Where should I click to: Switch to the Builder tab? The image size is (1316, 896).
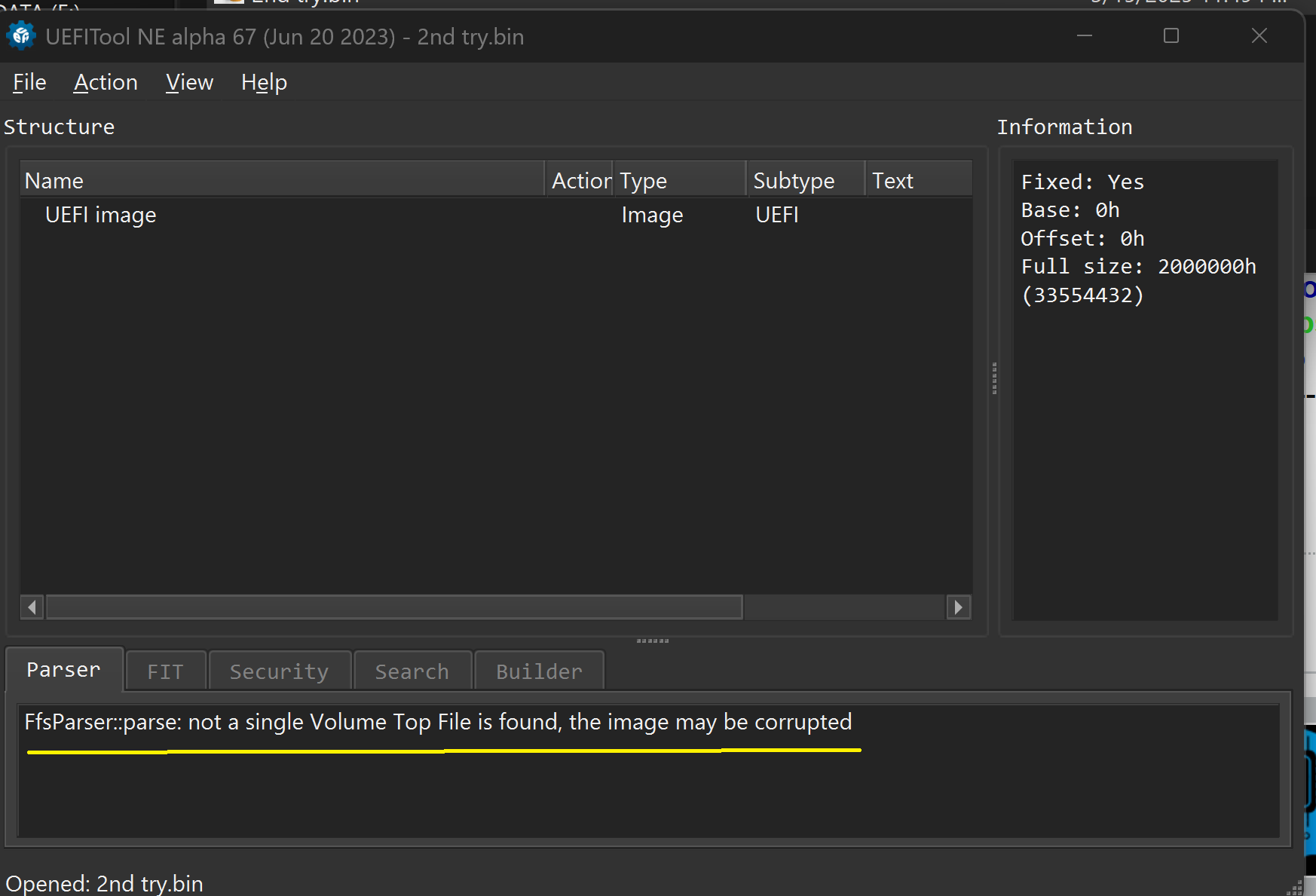click(539, 671)
